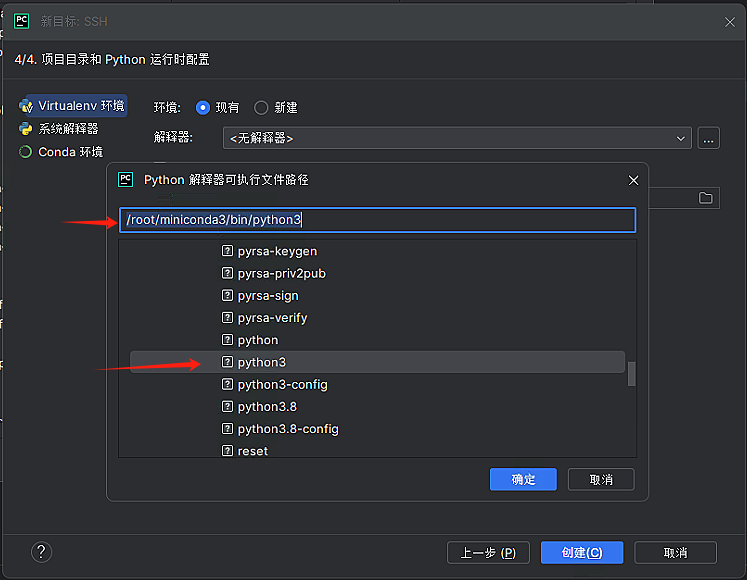Click the PyCharm logo in wizard title bar
Viewport: 747px width, 580px height.
(21, 21)
